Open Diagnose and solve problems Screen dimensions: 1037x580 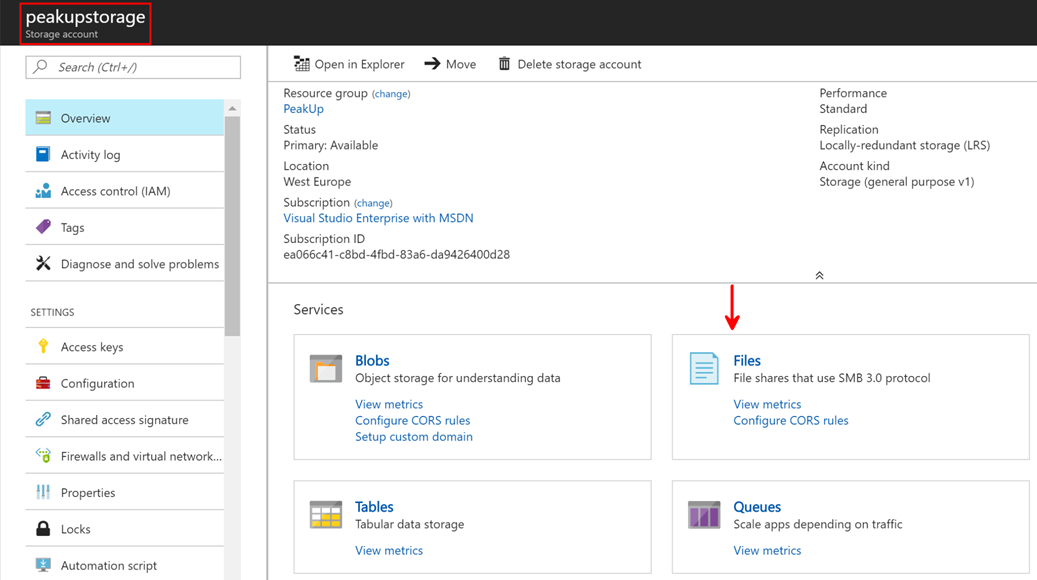coord(124,263)
